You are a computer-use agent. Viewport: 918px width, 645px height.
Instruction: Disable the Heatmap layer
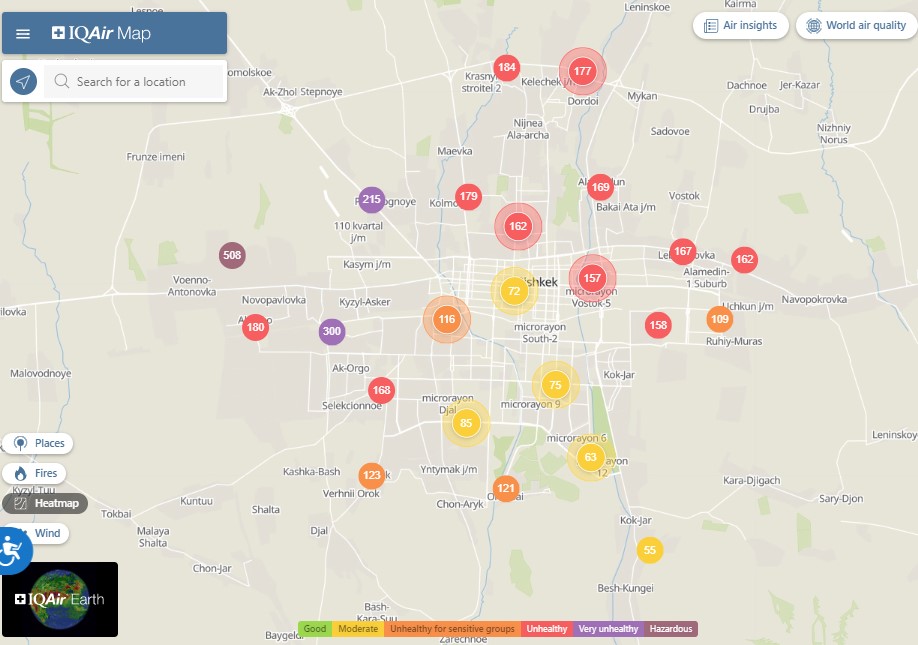click(45, 503)
